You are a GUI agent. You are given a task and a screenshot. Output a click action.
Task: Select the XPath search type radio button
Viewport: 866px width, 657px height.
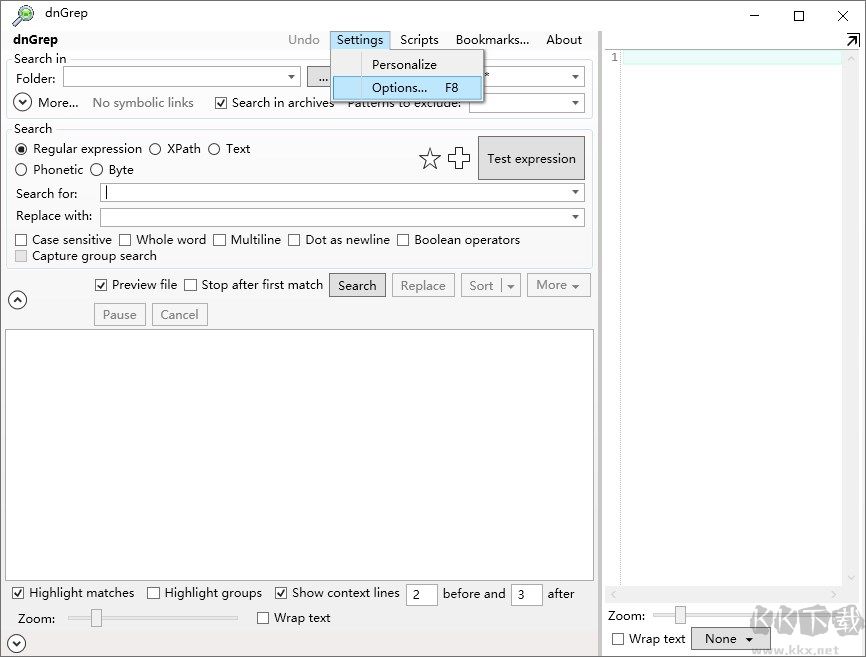pyautogui.click(x=156, y=149)
